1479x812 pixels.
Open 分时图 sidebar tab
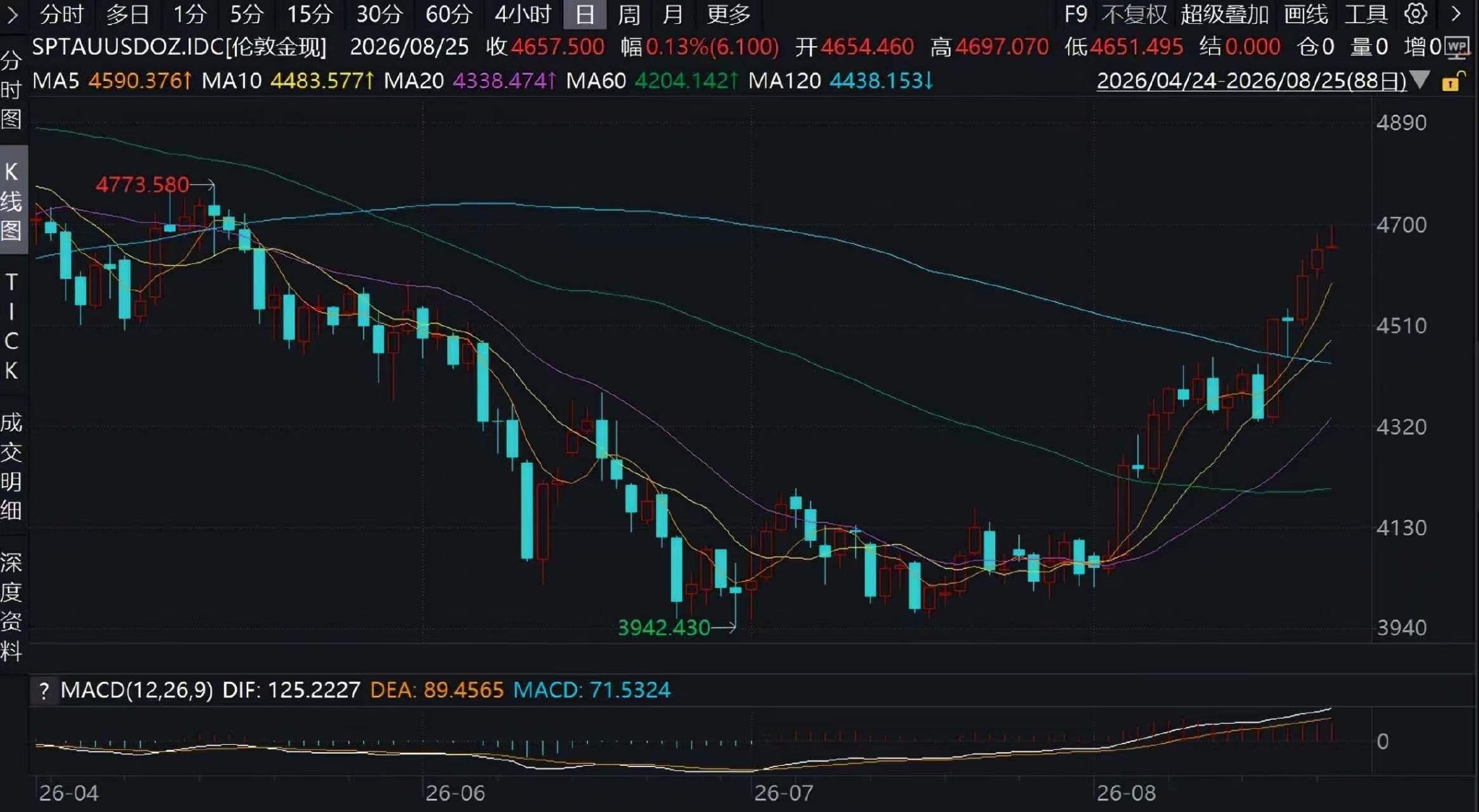coord(12,90)
